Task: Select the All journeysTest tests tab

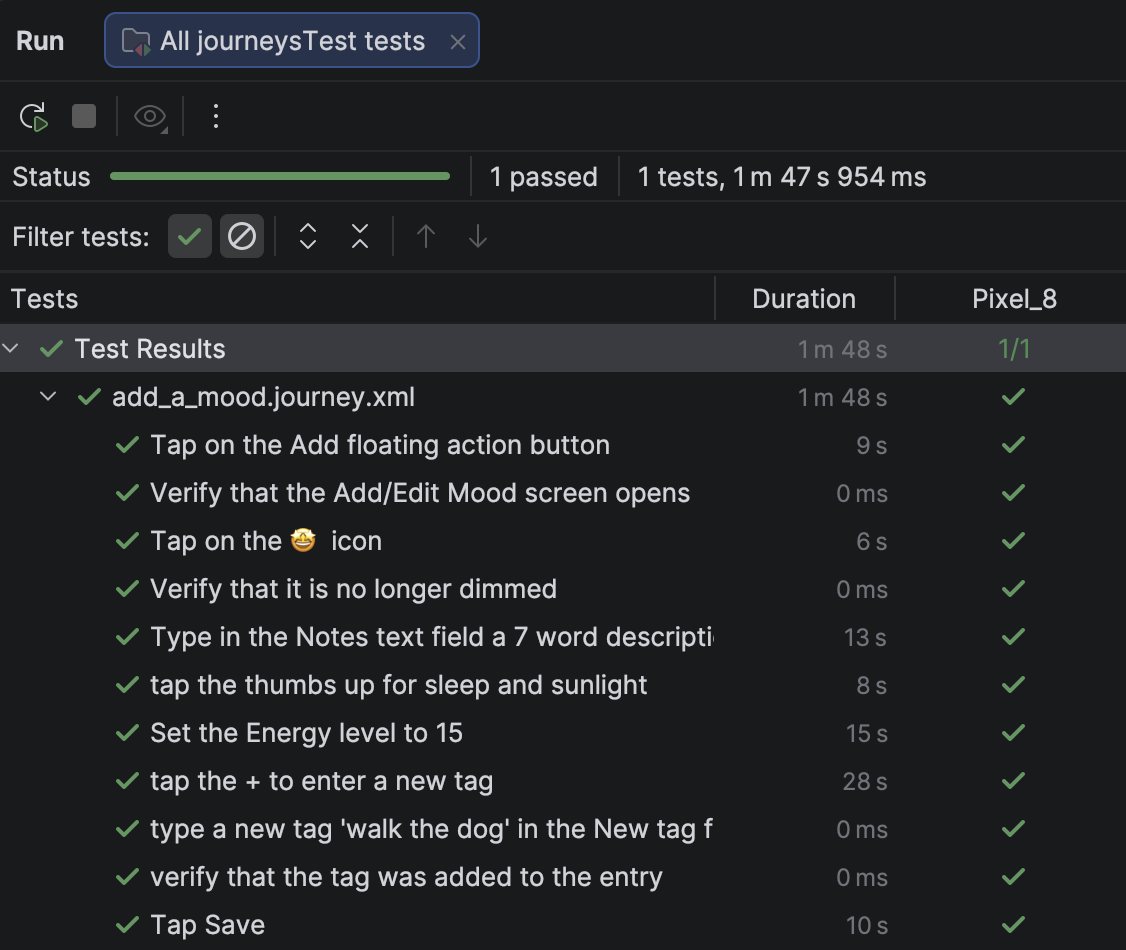Action: click(x=290, y=40)
